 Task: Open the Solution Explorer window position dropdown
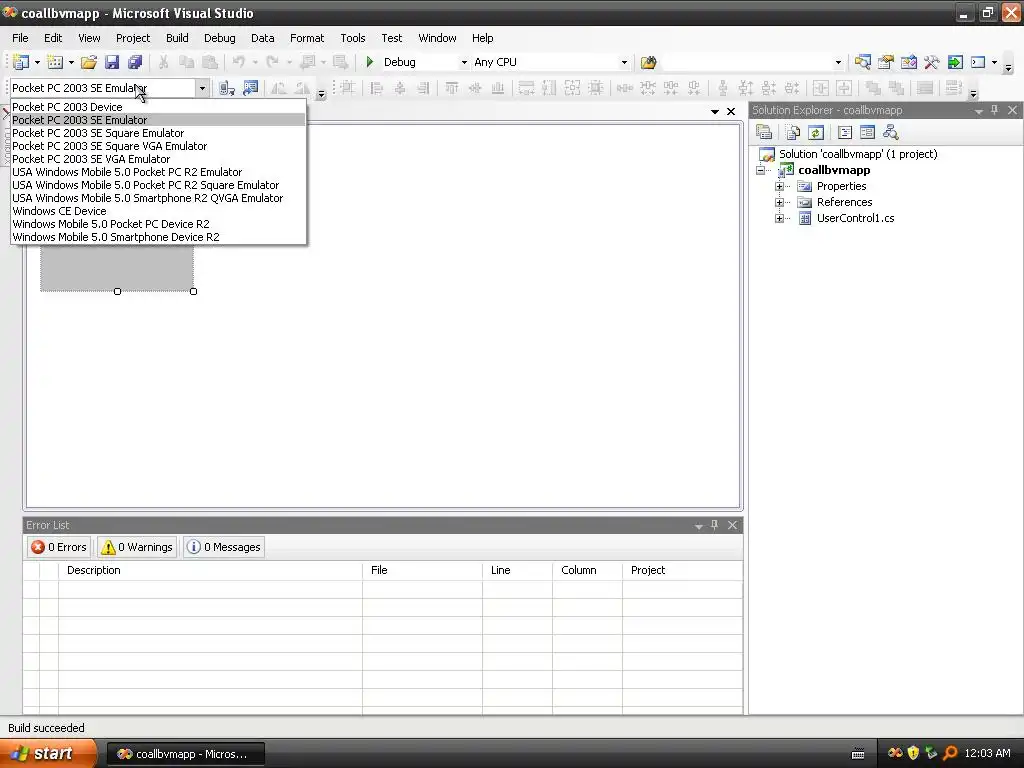point(978,111)
